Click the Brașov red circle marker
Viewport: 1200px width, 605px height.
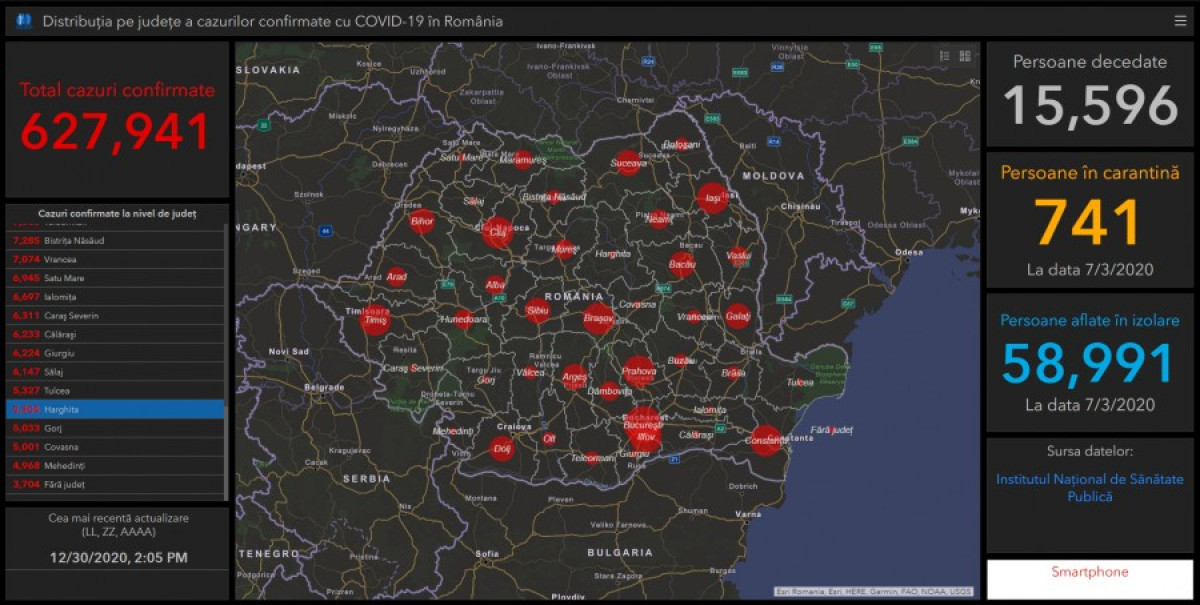598,319
